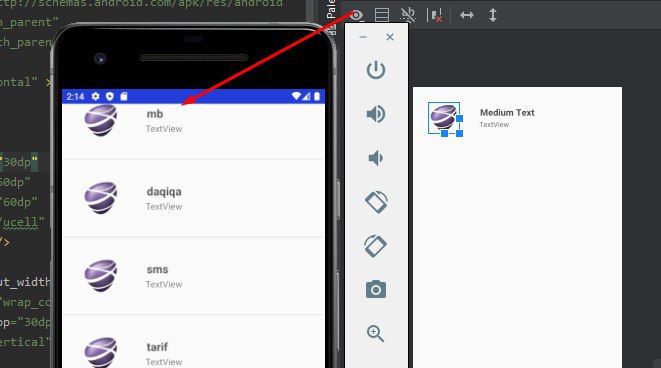
Task: Tap 'TextView' subtitle under 'daqiqa'
Action: [x=164, y=207]
